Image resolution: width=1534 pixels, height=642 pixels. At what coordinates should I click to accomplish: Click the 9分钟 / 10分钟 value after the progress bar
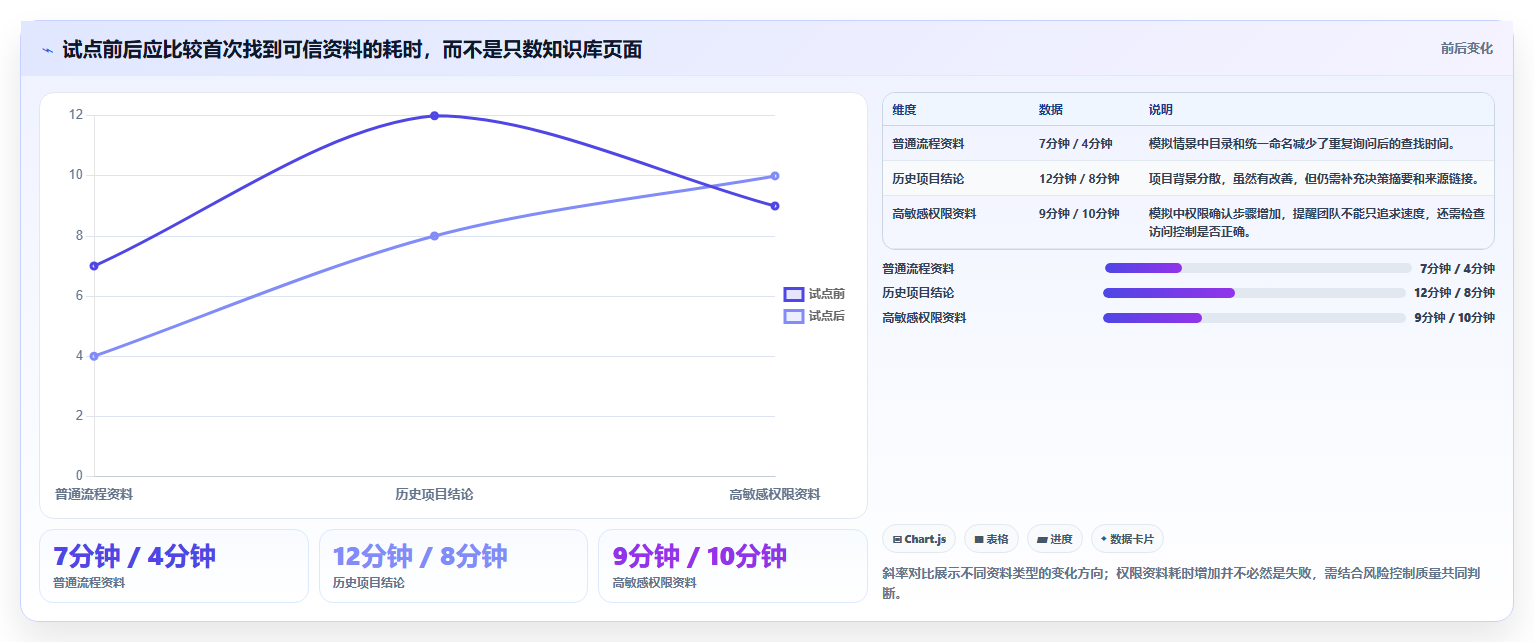1454,318
